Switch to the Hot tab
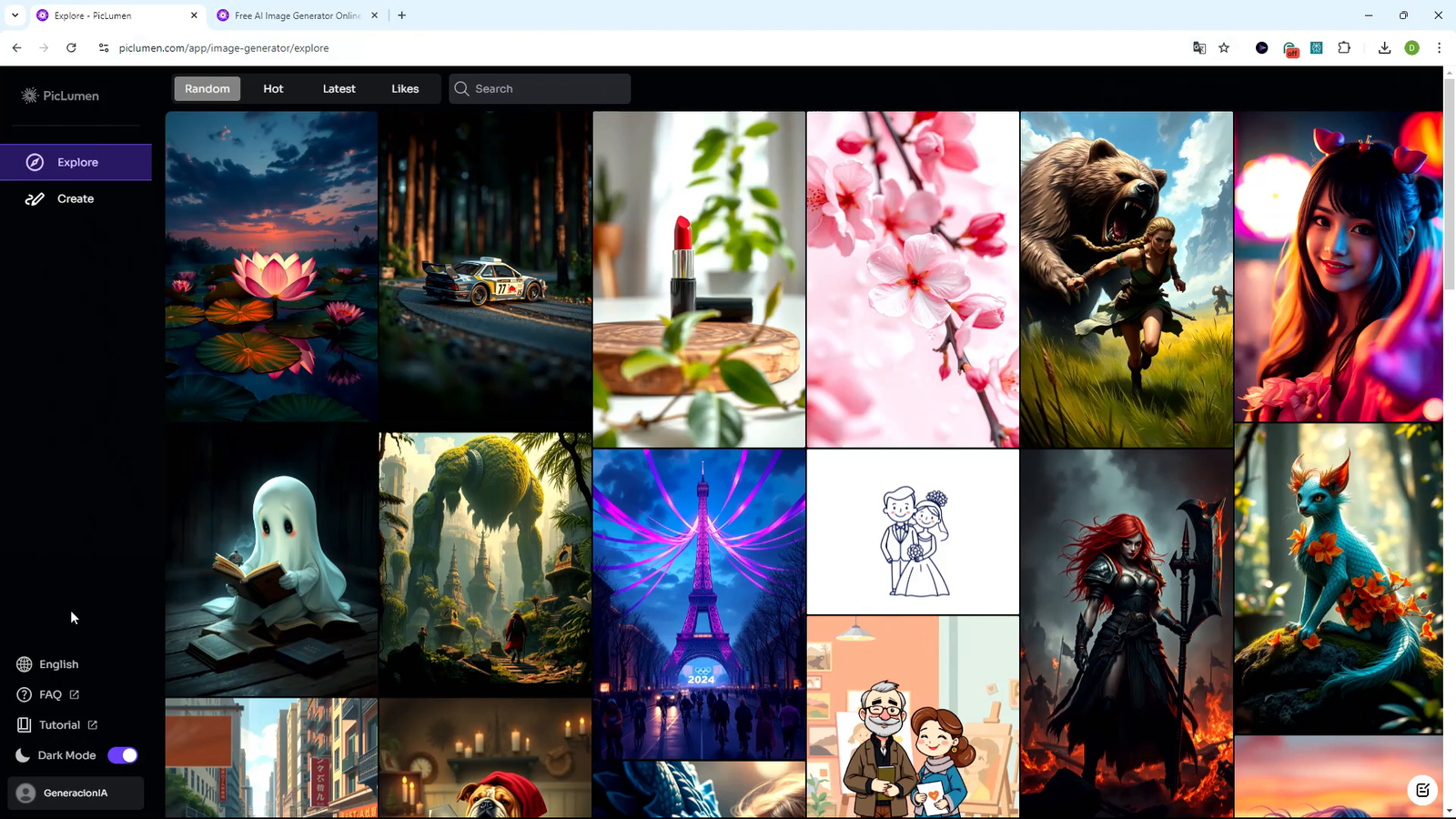Image resolution: width=1456 pixels, height=819 pixels. tap(273, 89)
